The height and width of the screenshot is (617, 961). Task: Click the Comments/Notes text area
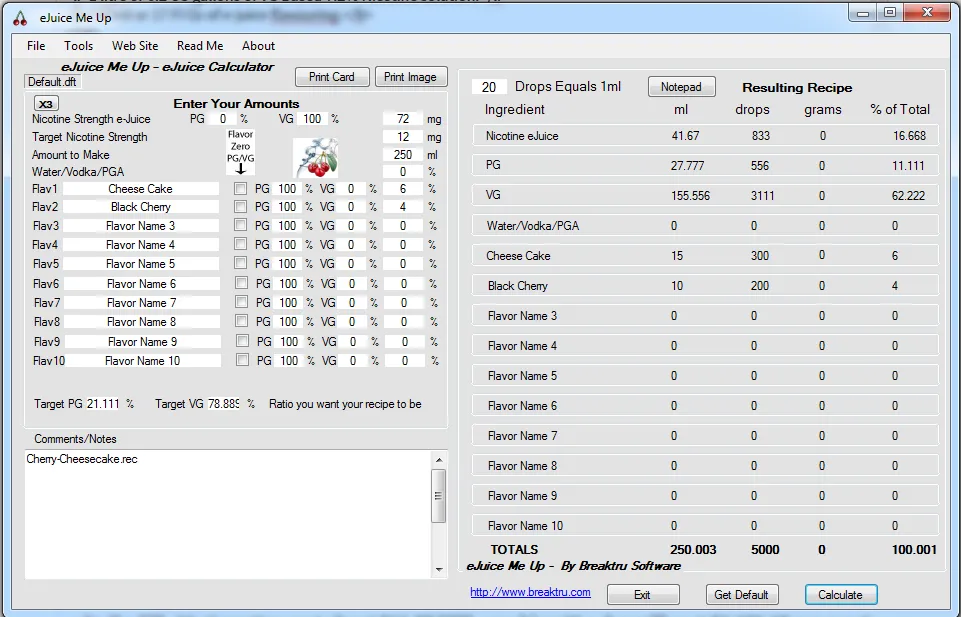point(228,515)
